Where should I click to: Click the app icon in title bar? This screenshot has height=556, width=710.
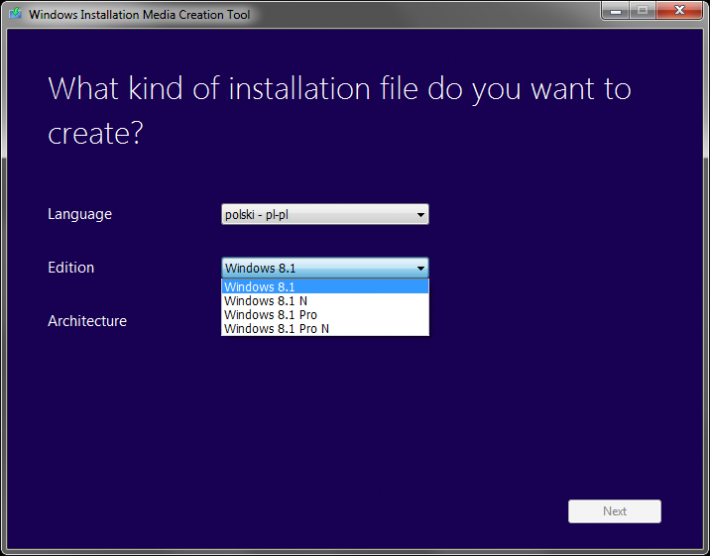15,13
